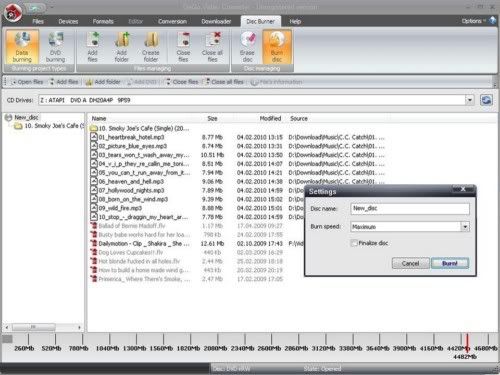Open the Formats tab
The width and height of the screenshot is (500, 375).
pos(103,21)
